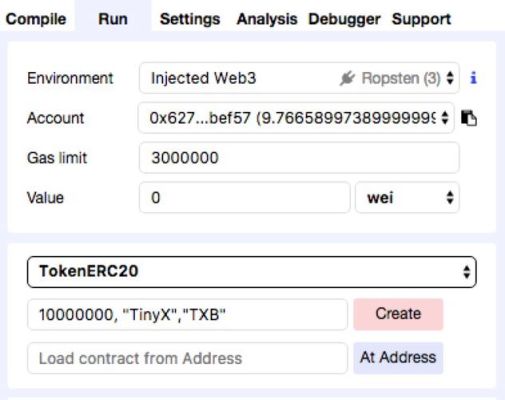Click the constructor arguments field with TinyX
Viewport: 505px width, 400px height.
pyautogui.click(x=187, y=314)
